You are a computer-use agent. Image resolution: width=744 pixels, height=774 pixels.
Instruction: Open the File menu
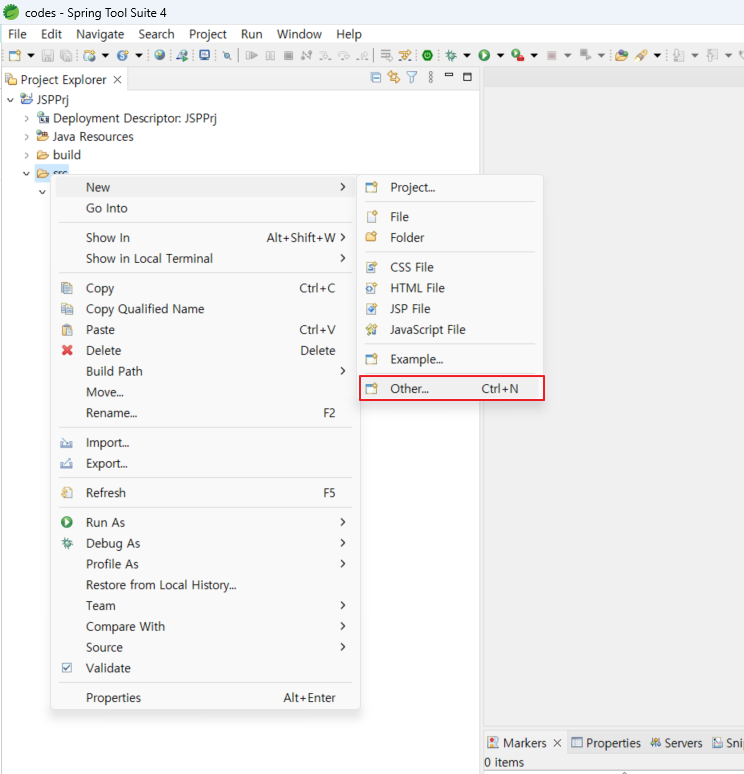(17, 34)
